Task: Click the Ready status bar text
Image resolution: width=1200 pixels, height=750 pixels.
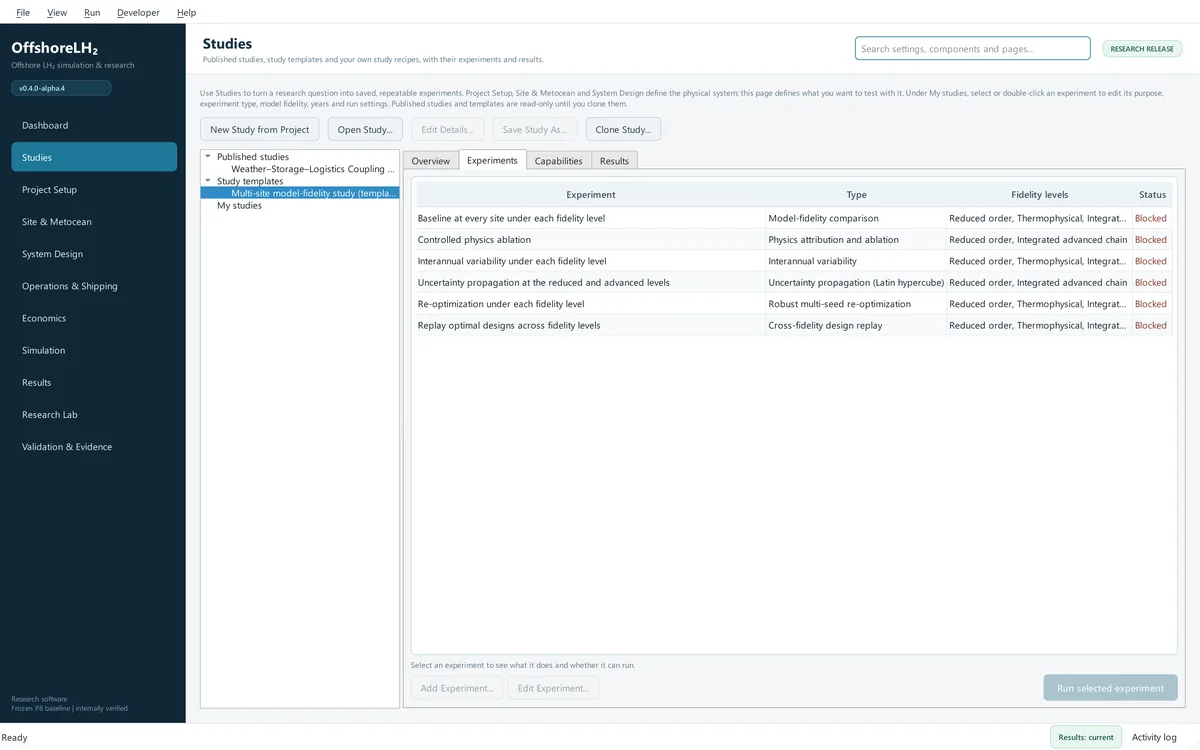Action: coord(15,737)
